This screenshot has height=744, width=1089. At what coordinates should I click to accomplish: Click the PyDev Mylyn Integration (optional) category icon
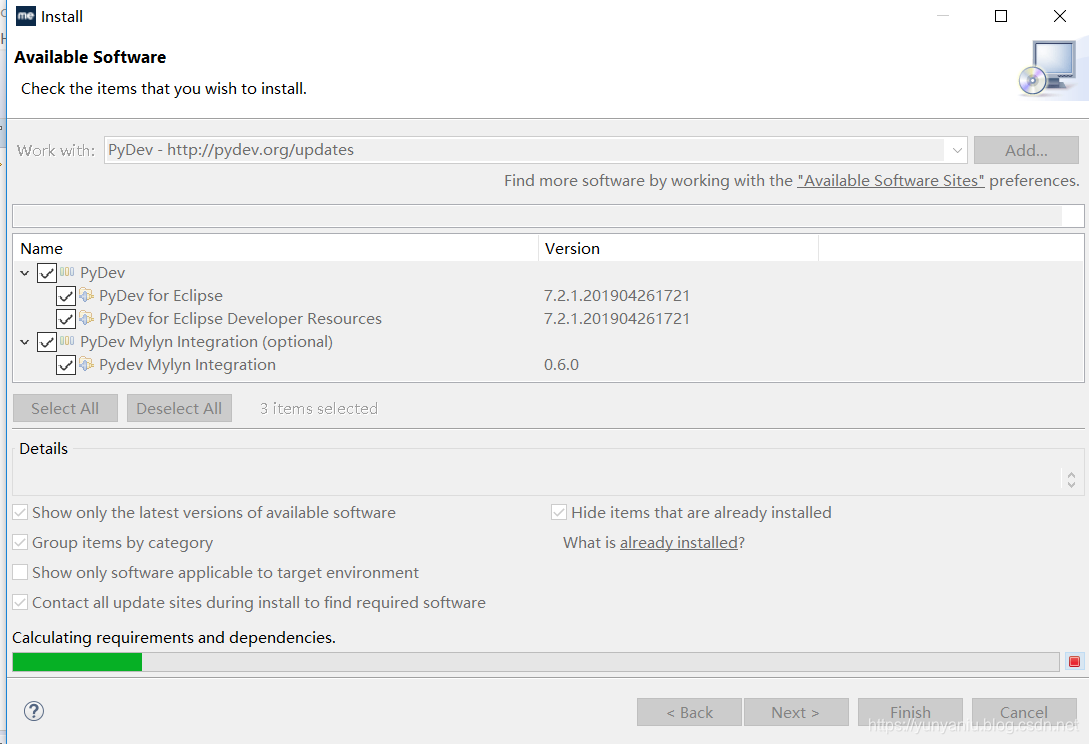pos(67,341)
